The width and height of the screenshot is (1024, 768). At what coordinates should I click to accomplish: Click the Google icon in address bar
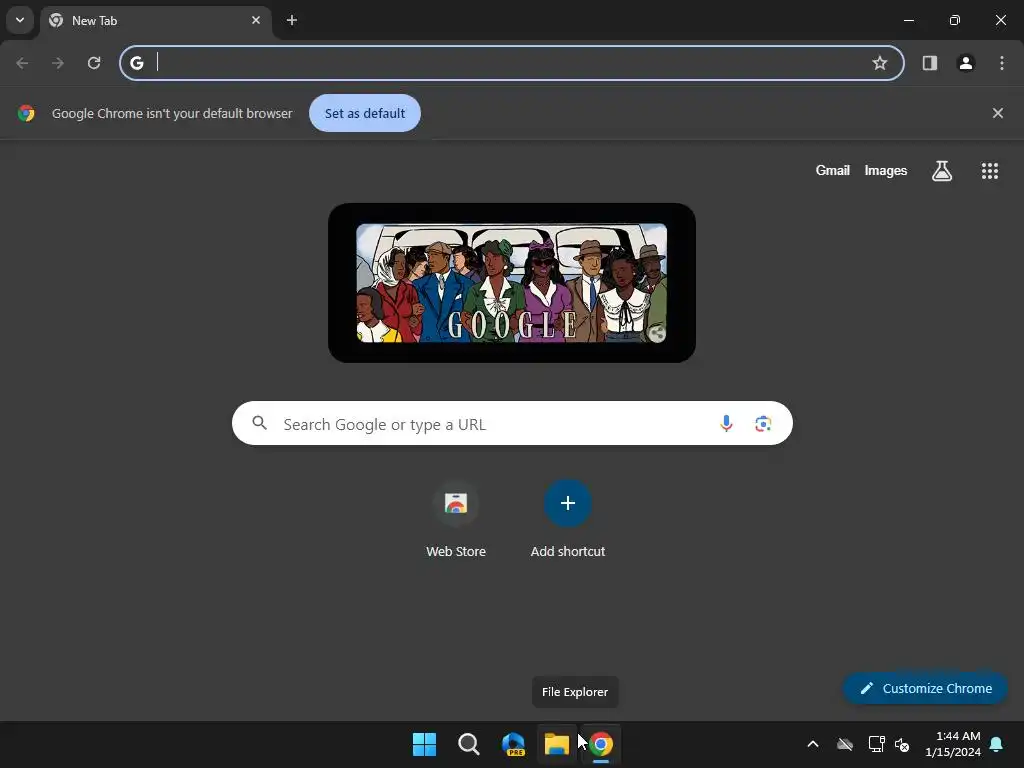(x=137, y=63)
